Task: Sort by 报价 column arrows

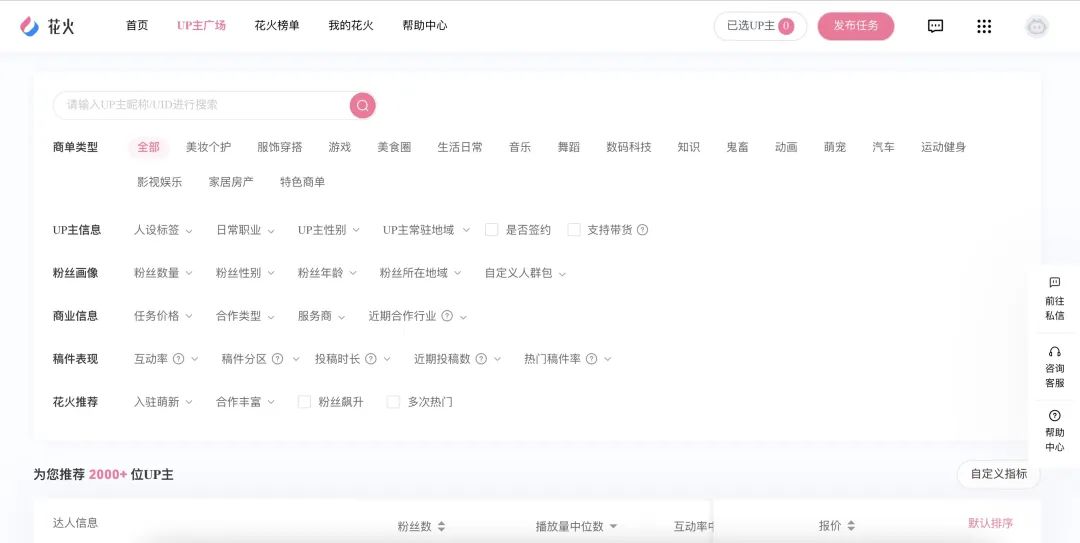Action: 851,526
